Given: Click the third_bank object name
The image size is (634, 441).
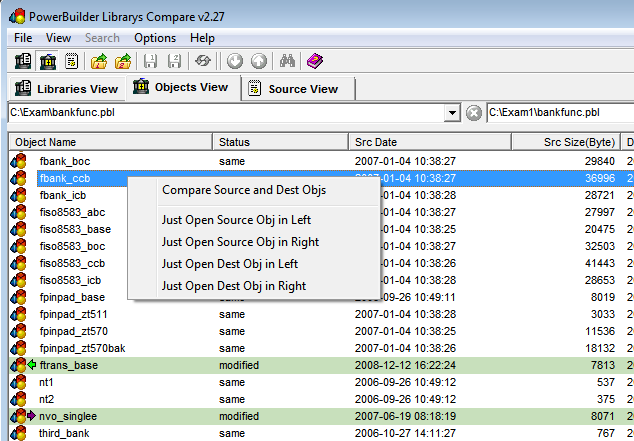Looking at the screenshot, I should [64, 433].
